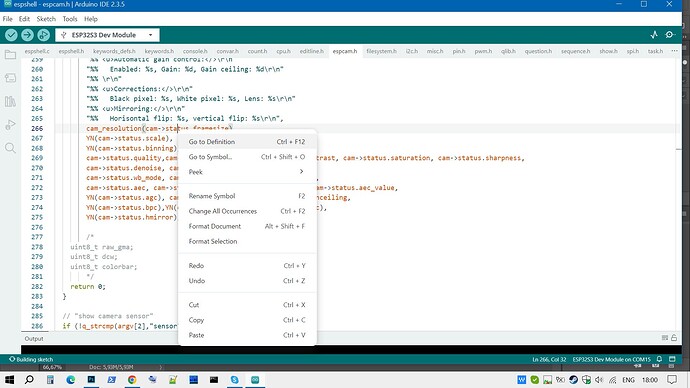Open the Windows Start menu
This screenshot has width=690, height=388.
[x=9, y=380]
